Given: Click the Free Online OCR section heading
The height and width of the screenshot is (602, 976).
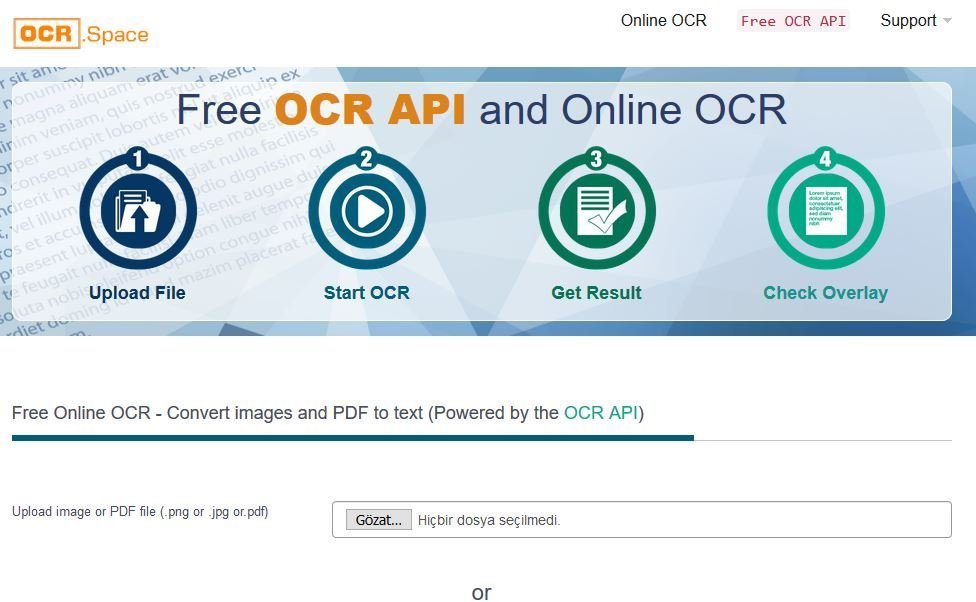Looking at the screenshot, I should tap(327, 413).
